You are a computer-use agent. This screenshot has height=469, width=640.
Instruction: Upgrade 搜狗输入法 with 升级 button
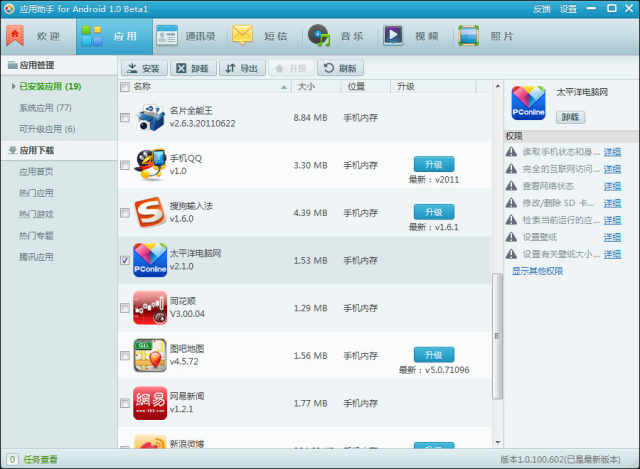tap(434, 212)
